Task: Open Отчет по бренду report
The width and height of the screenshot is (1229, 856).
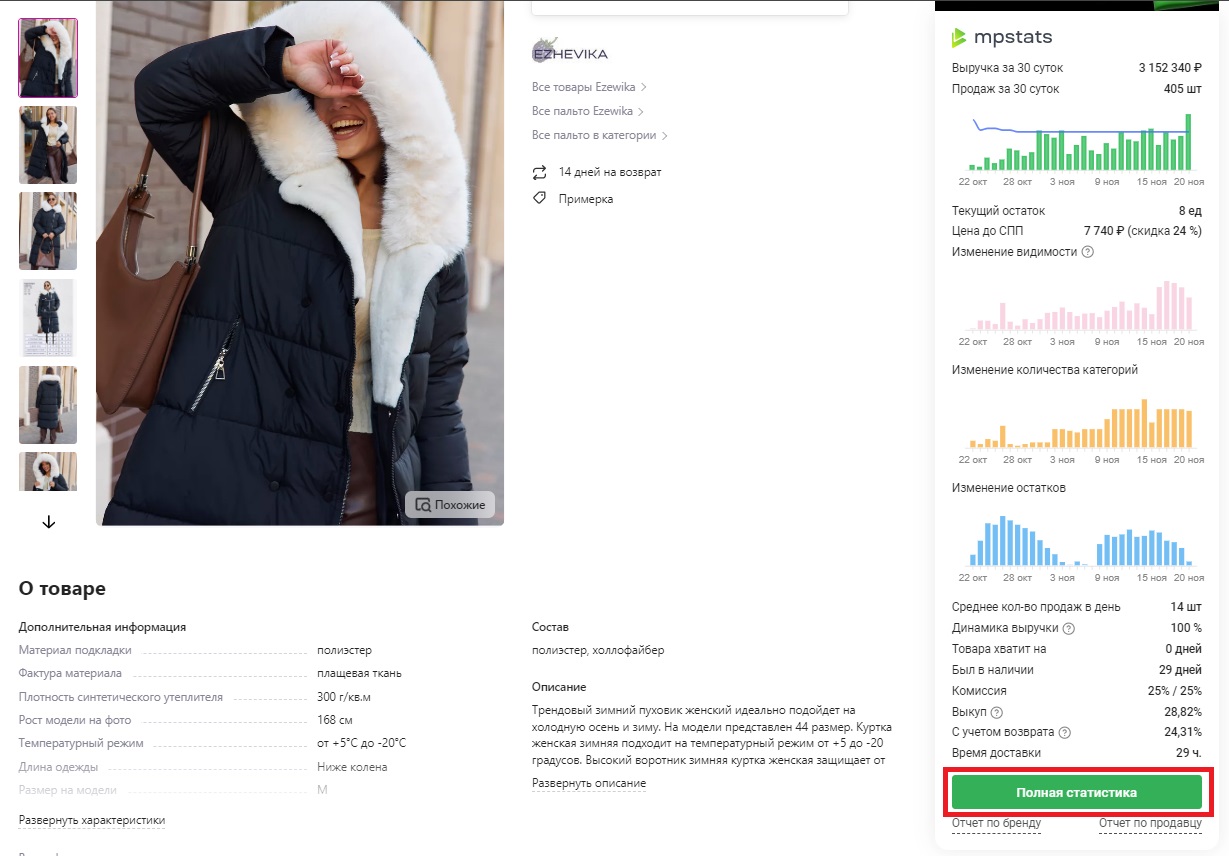Action: click(996, 824)
